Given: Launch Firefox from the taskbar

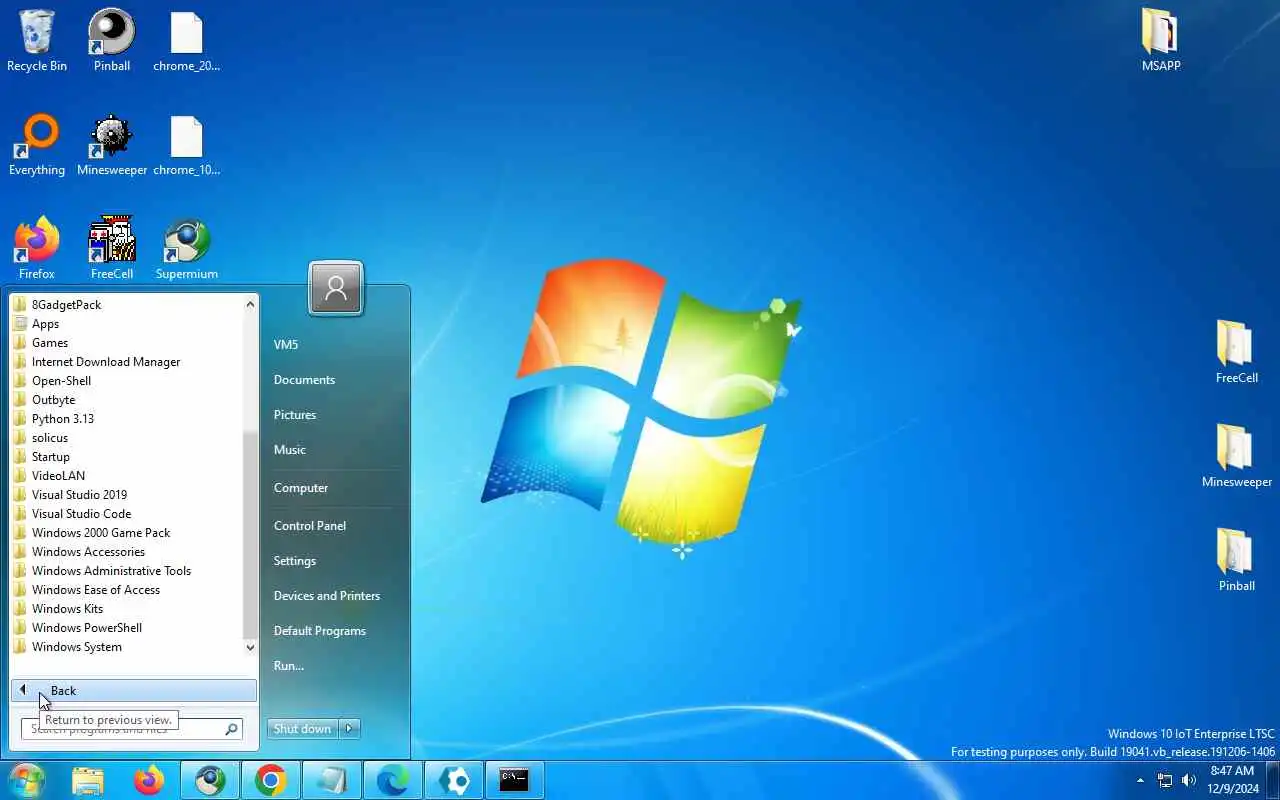Looking at the screenshot, I should (x=149, y=781).
